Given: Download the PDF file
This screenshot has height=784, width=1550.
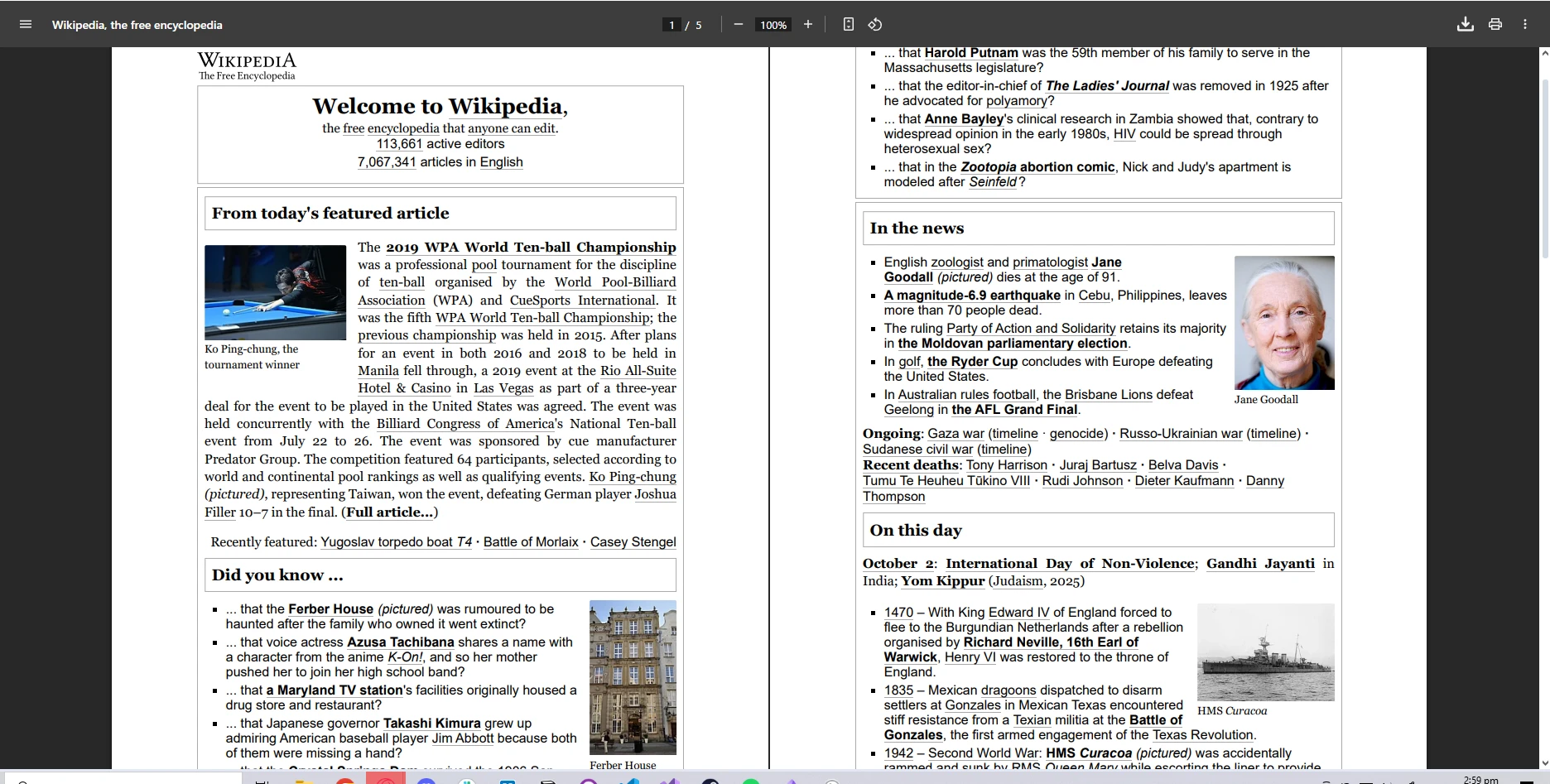Looking at the screenshot, I should pos(1465,25).
